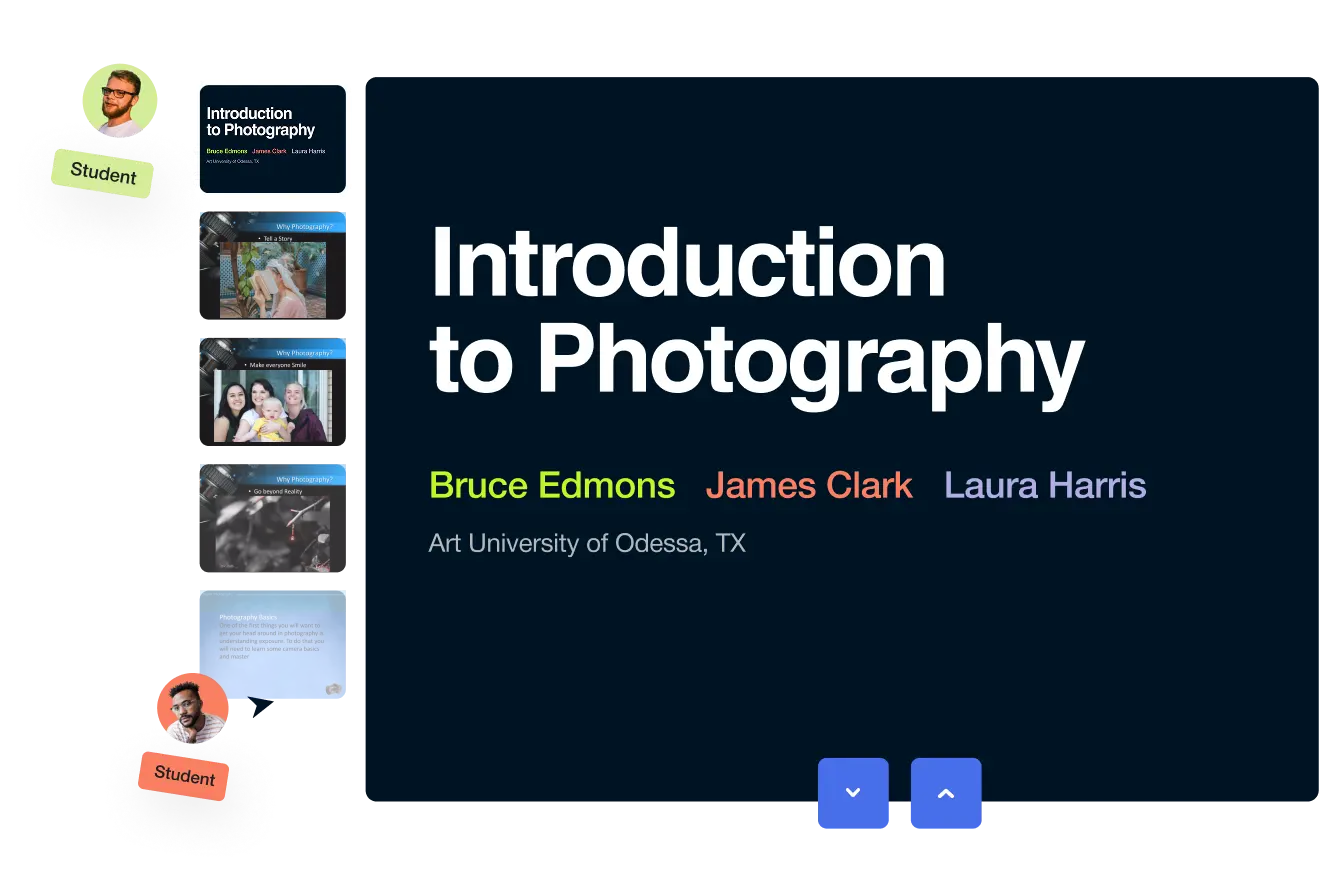Click the name Bruce Edmons on main slide
Screen dimensions: 1320x896
point(552,486)
